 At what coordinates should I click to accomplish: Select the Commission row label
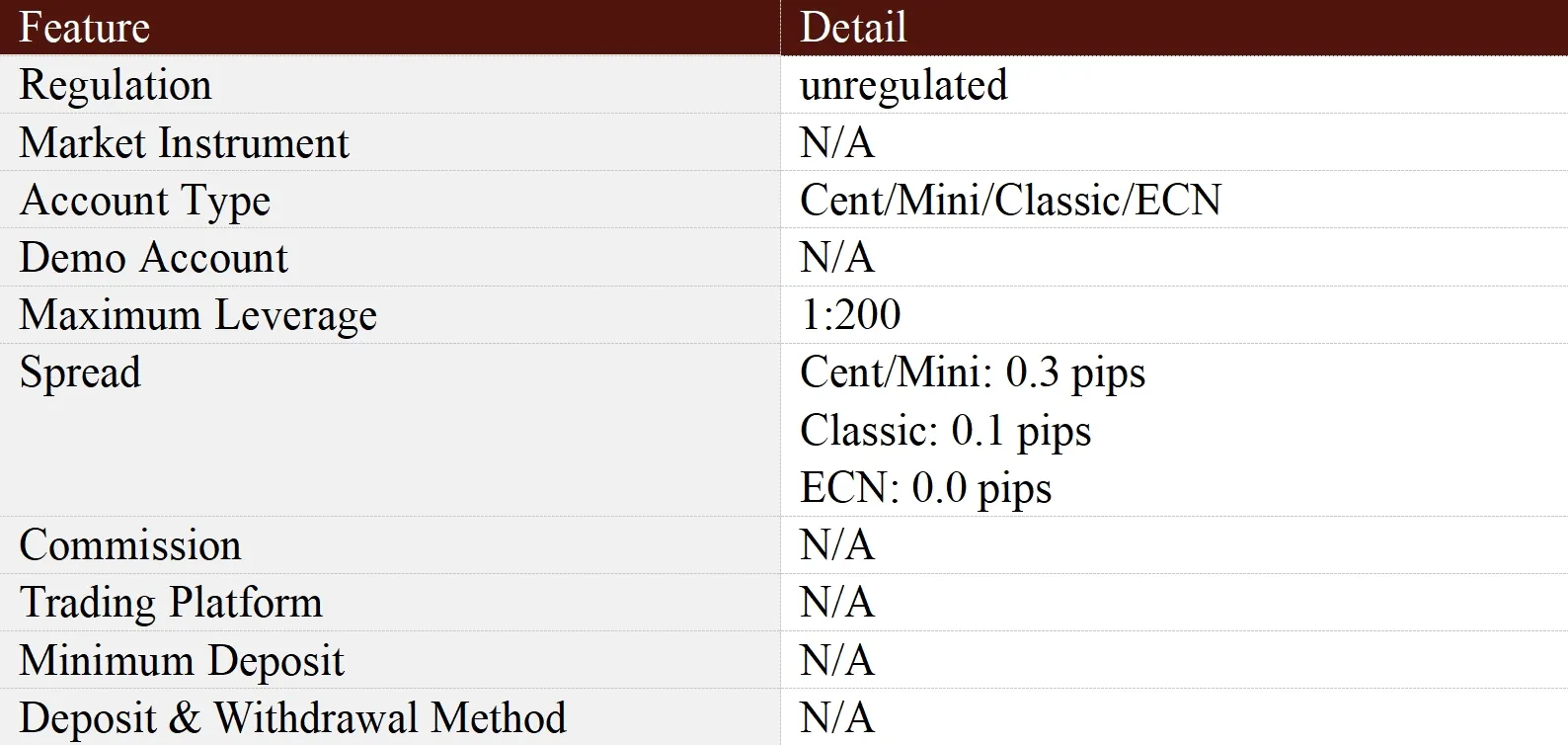130,545
